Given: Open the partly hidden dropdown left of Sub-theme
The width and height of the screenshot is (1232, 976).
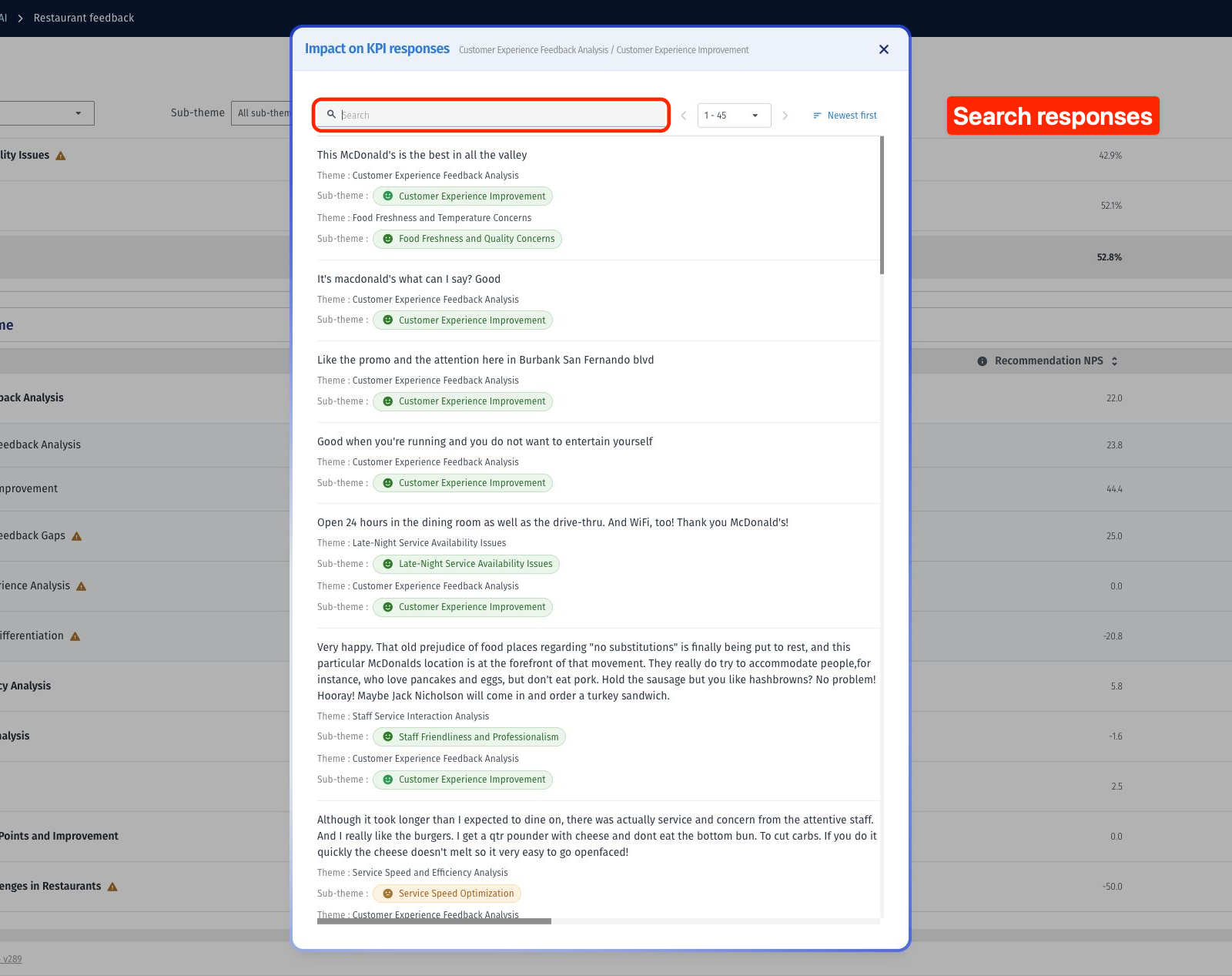Looking at the screenshot, I should (47, 113).
